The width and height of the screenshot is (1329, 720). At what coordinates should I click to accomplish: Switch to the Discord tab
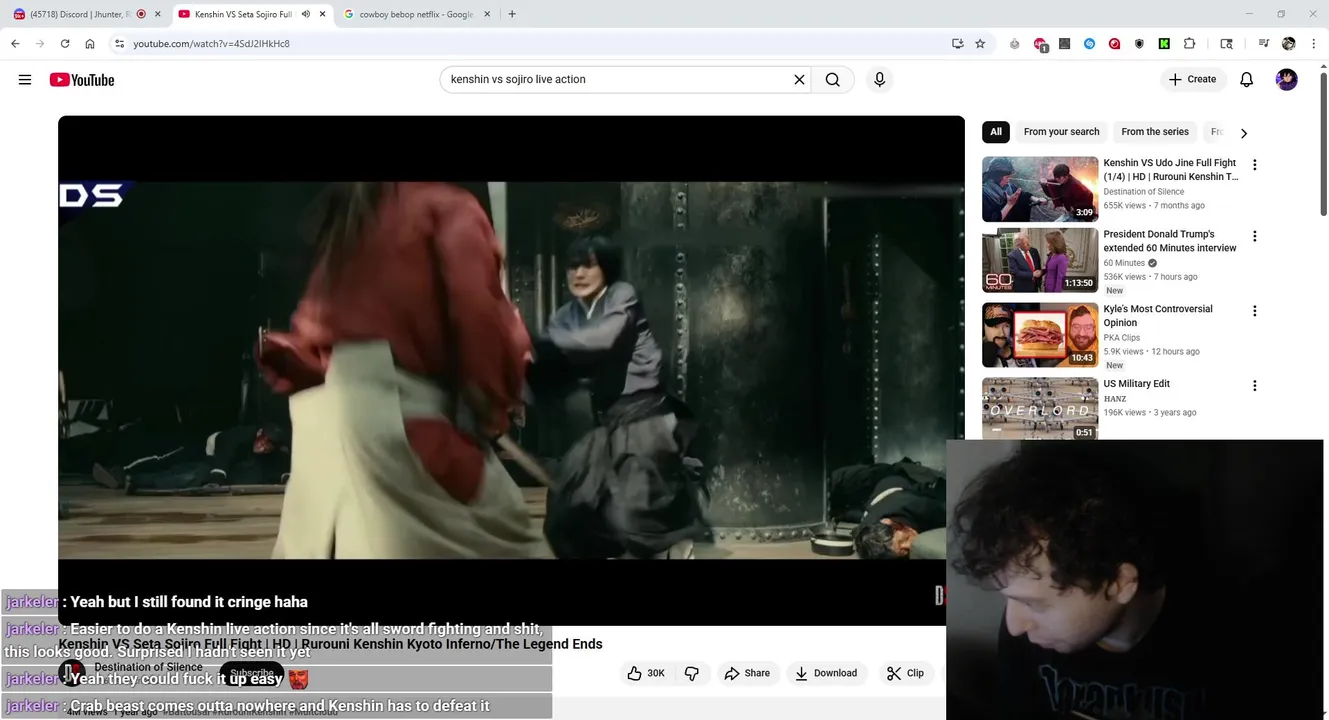click(x=80, y=14)
